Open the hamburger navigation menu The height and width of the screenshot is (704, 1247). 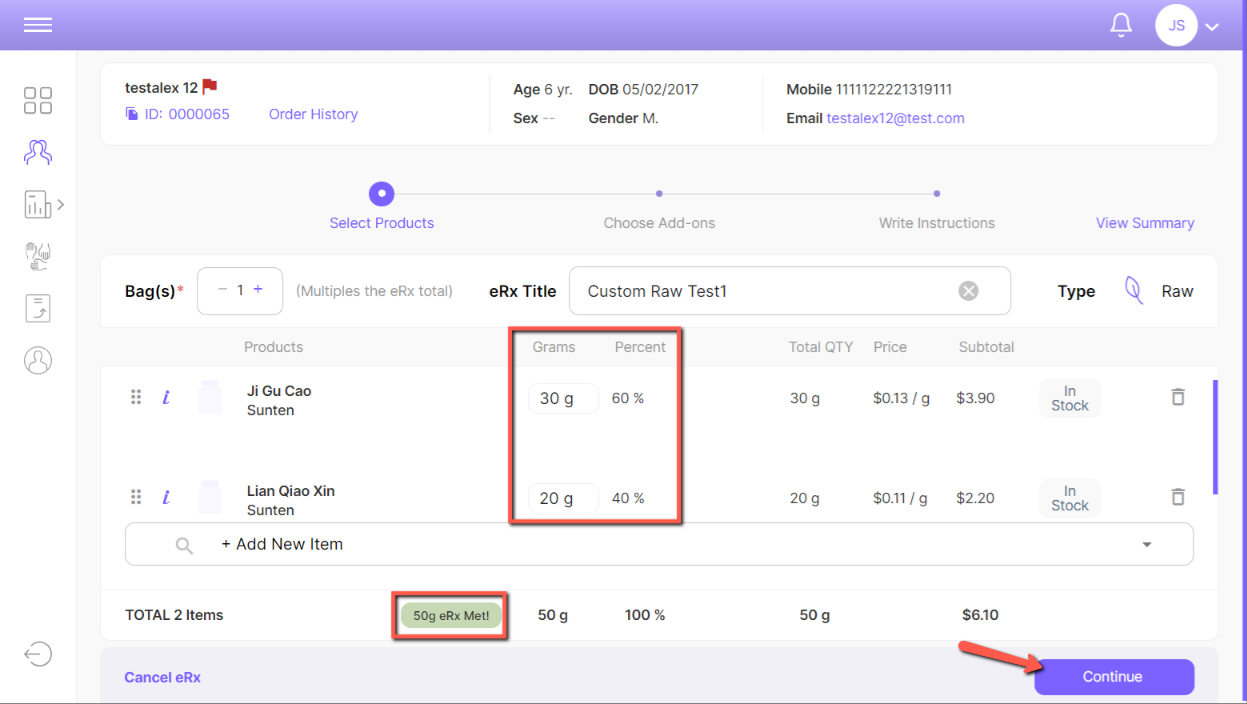tap(38, 26)
